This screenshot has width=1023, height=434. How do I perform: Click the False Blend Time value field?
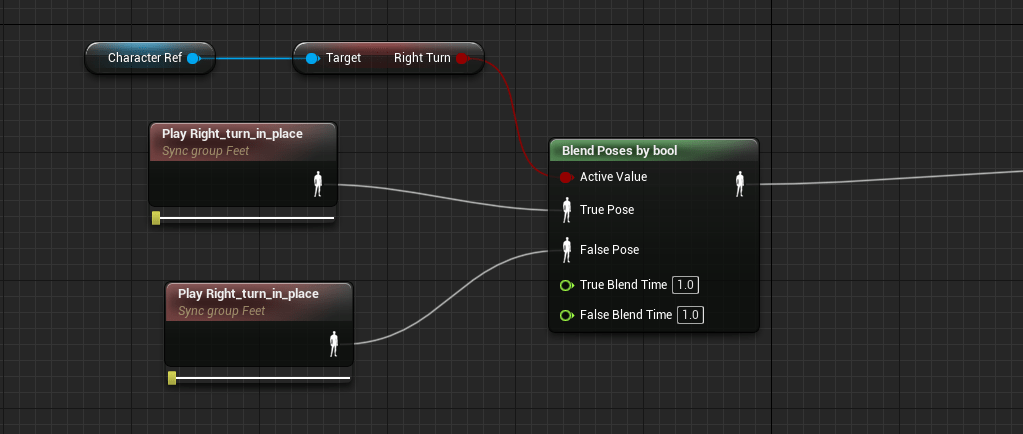pos(690,315)
